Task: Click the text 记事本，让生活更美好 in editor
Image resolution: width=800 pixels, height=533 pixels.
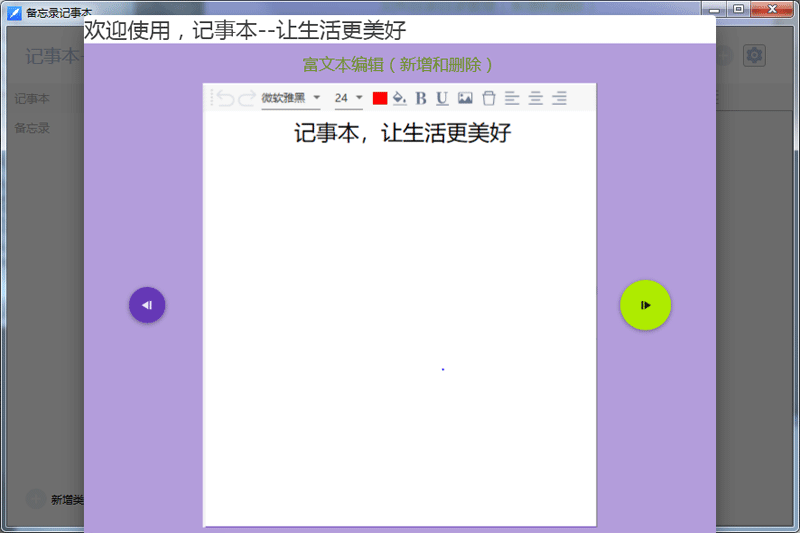Action: [x=403, y=133]
